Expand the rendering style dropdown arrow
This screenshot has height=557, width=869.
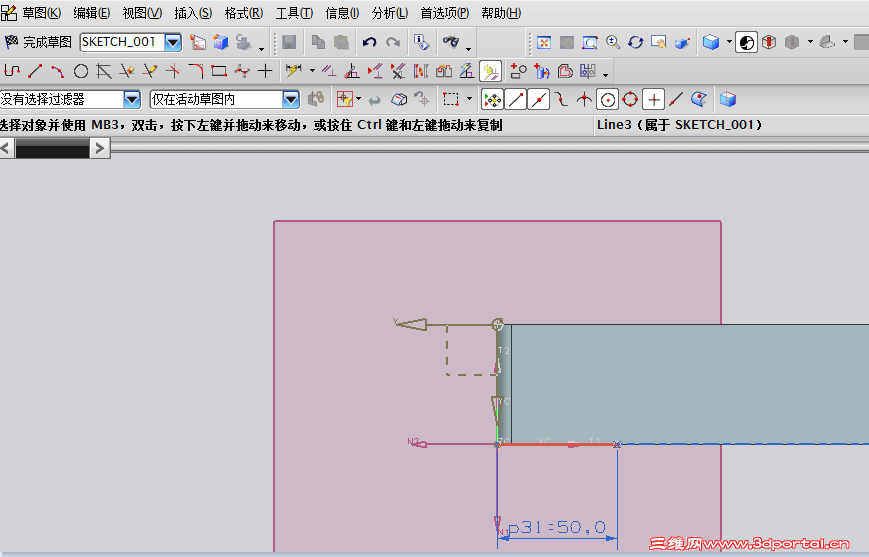[x=729, y=42]
